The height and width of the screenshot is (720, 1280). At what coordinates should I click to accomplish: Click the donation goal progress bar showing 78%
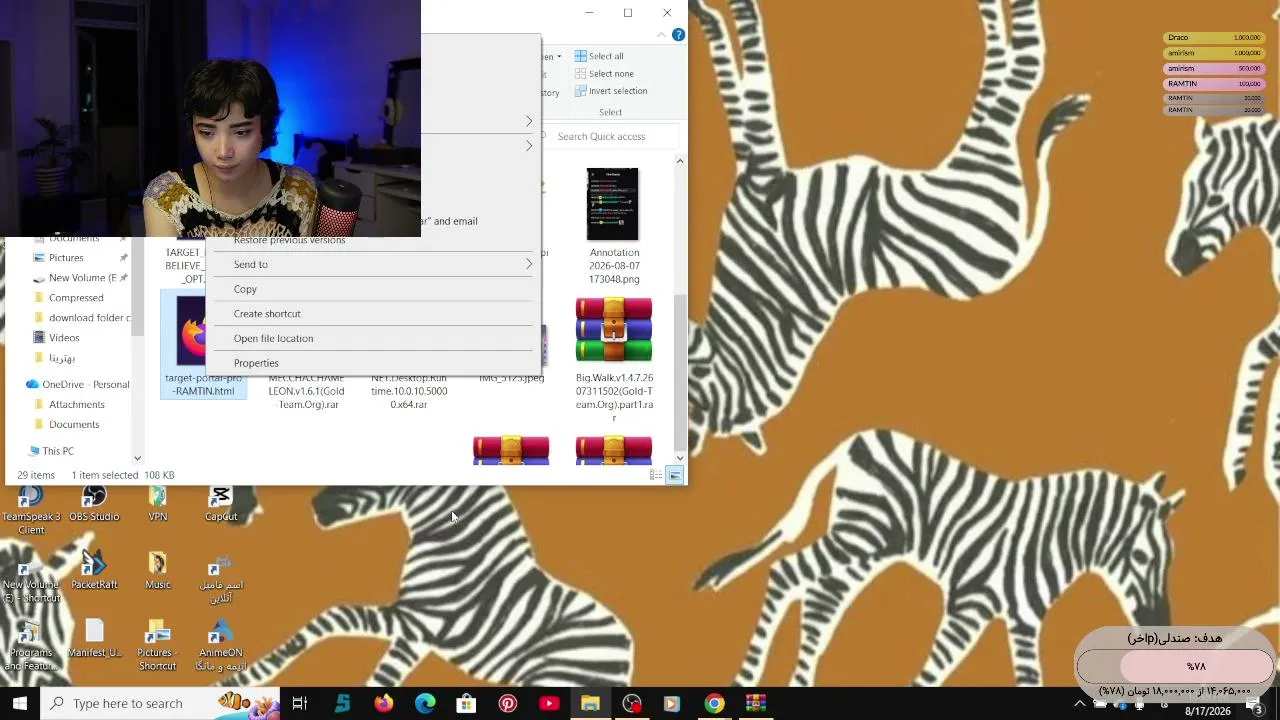coord(1176,666)
